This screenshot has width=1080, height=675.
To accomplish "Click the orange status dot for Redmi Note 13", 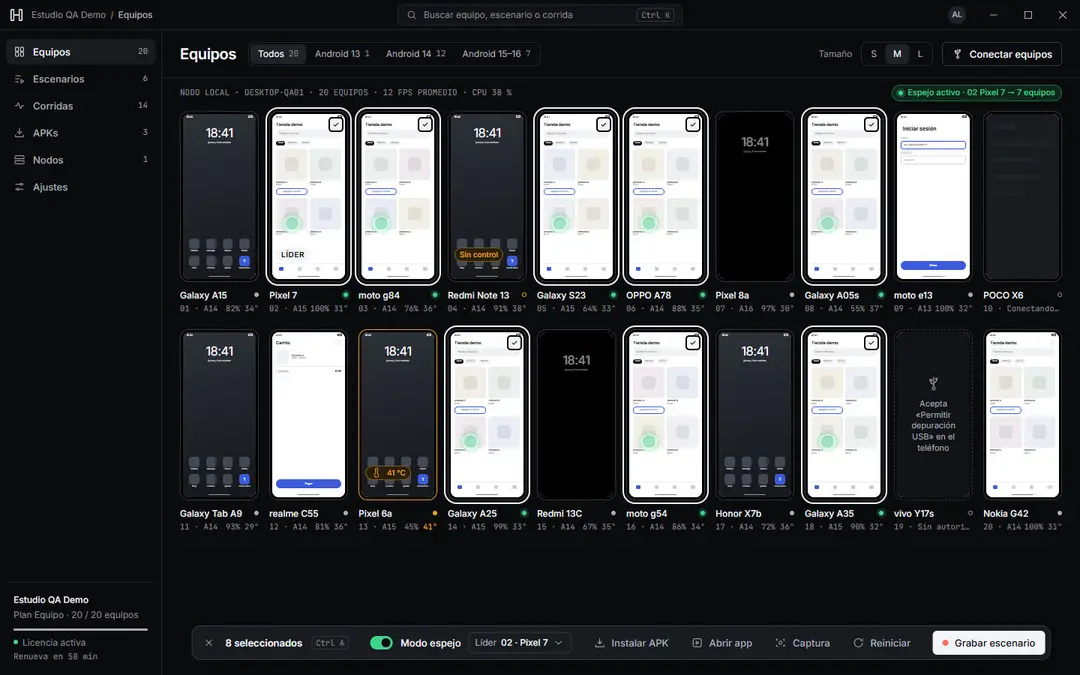I will point(524,295).
